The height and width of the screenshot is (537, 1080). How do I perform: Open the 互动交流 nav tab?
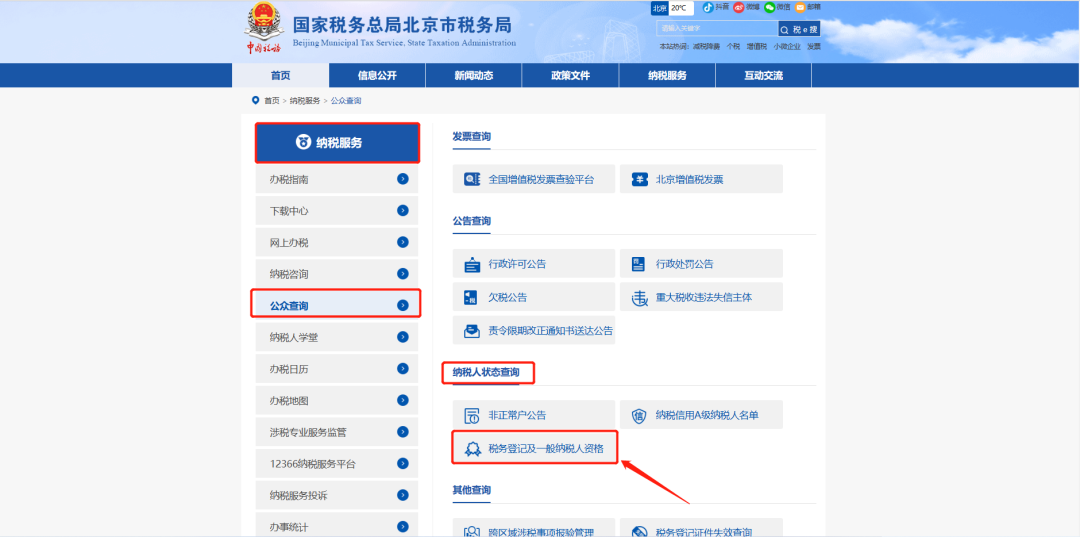tap(764, 76)
